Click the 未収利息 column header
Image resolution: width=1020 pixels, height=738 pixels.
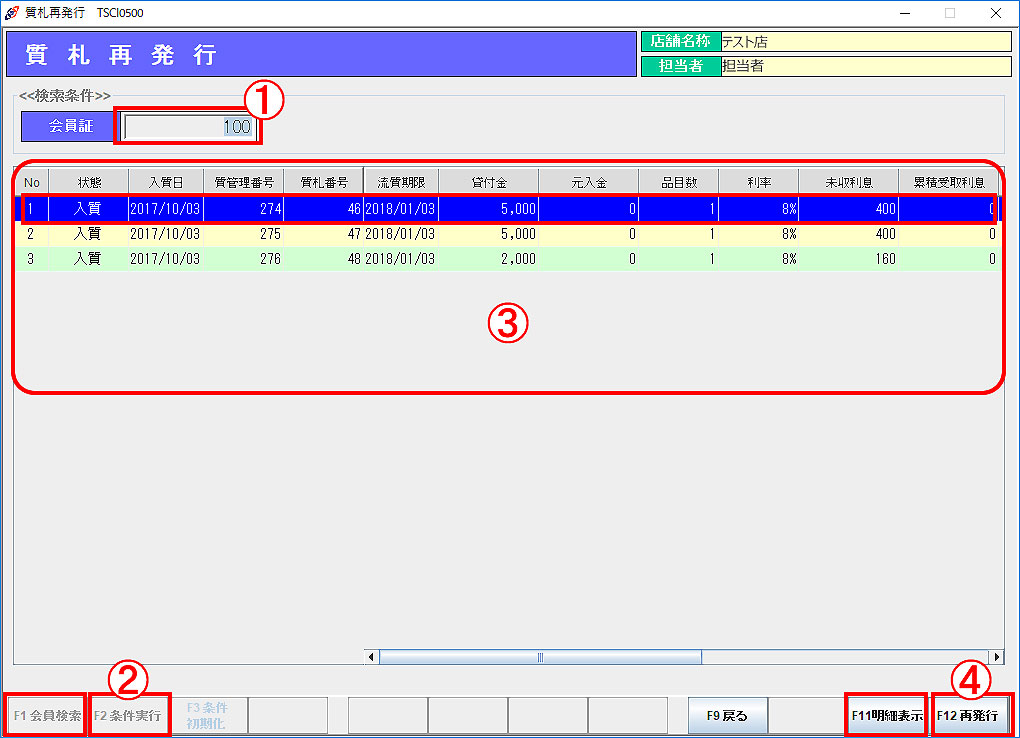point(848,182)
